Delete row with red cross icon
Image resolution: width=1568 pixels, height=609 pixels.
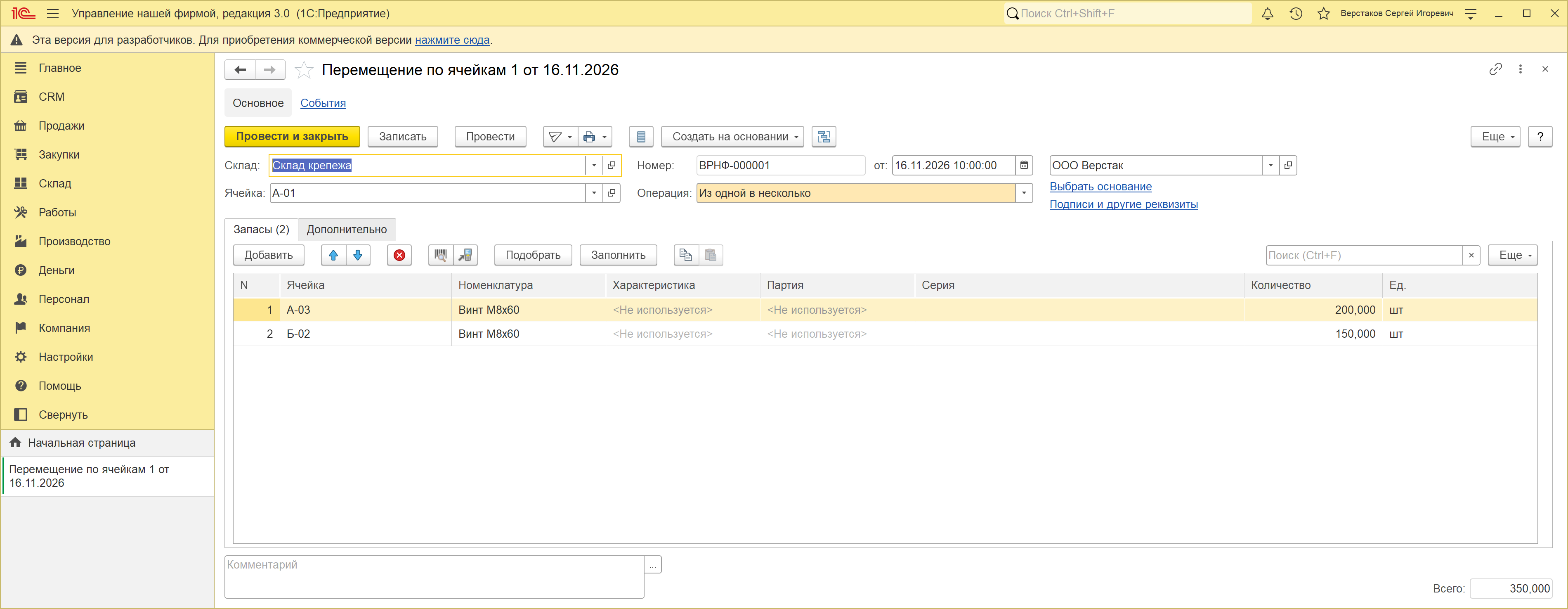[x=399, y=255]
